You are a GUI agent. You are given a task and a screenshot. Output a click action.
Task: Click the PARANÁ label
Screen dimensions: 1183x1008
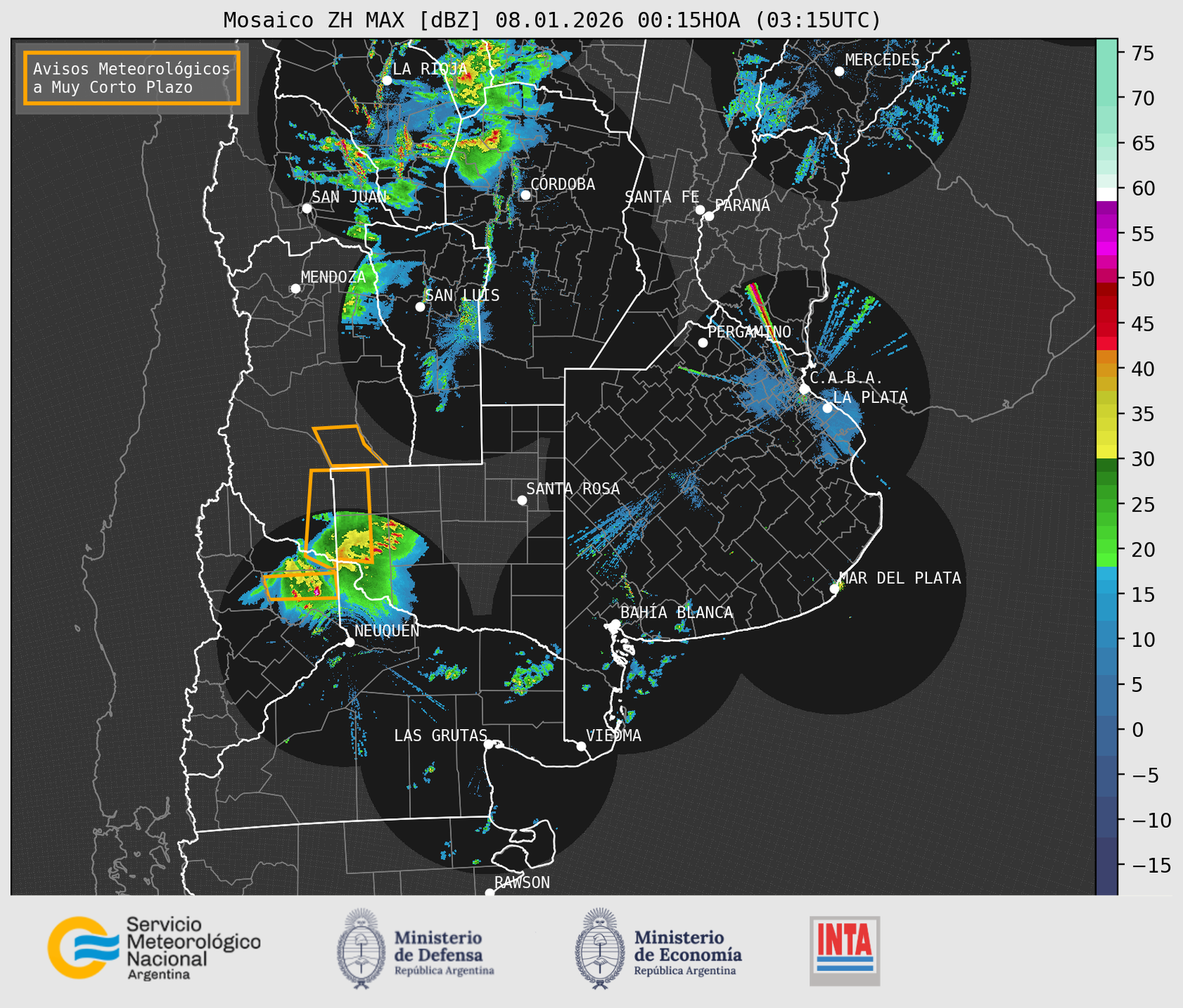[742, 205]
